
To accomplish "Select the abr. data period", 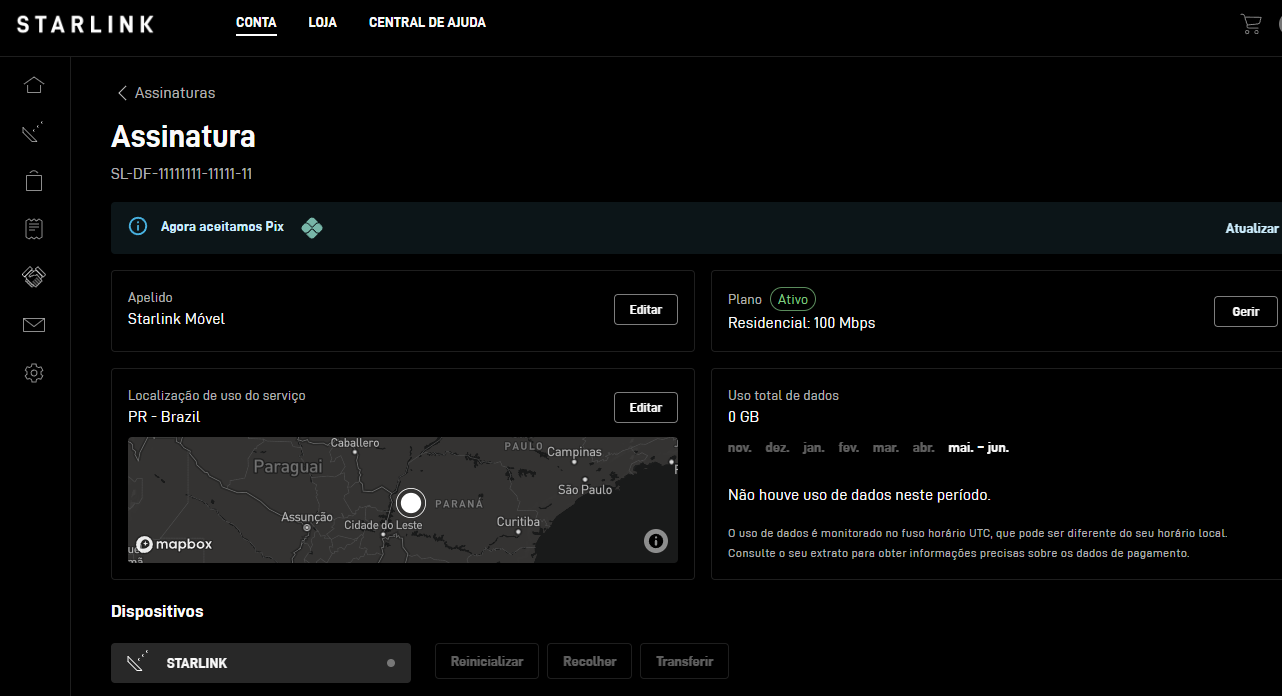I will (924, 448).
